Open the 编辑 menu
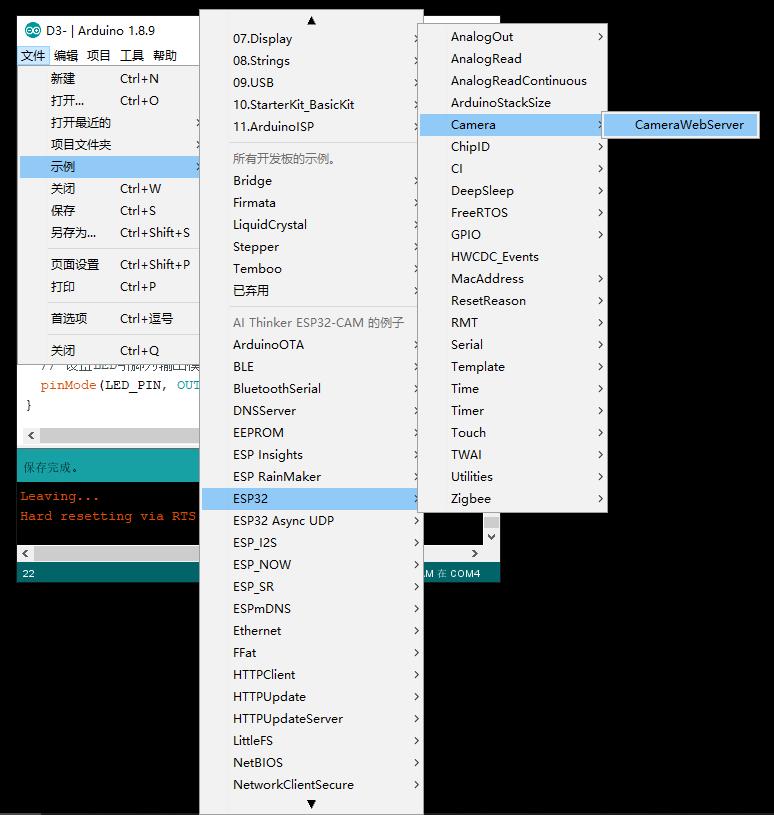This screenshot has height=815, width=774. (x=66, y=55)
